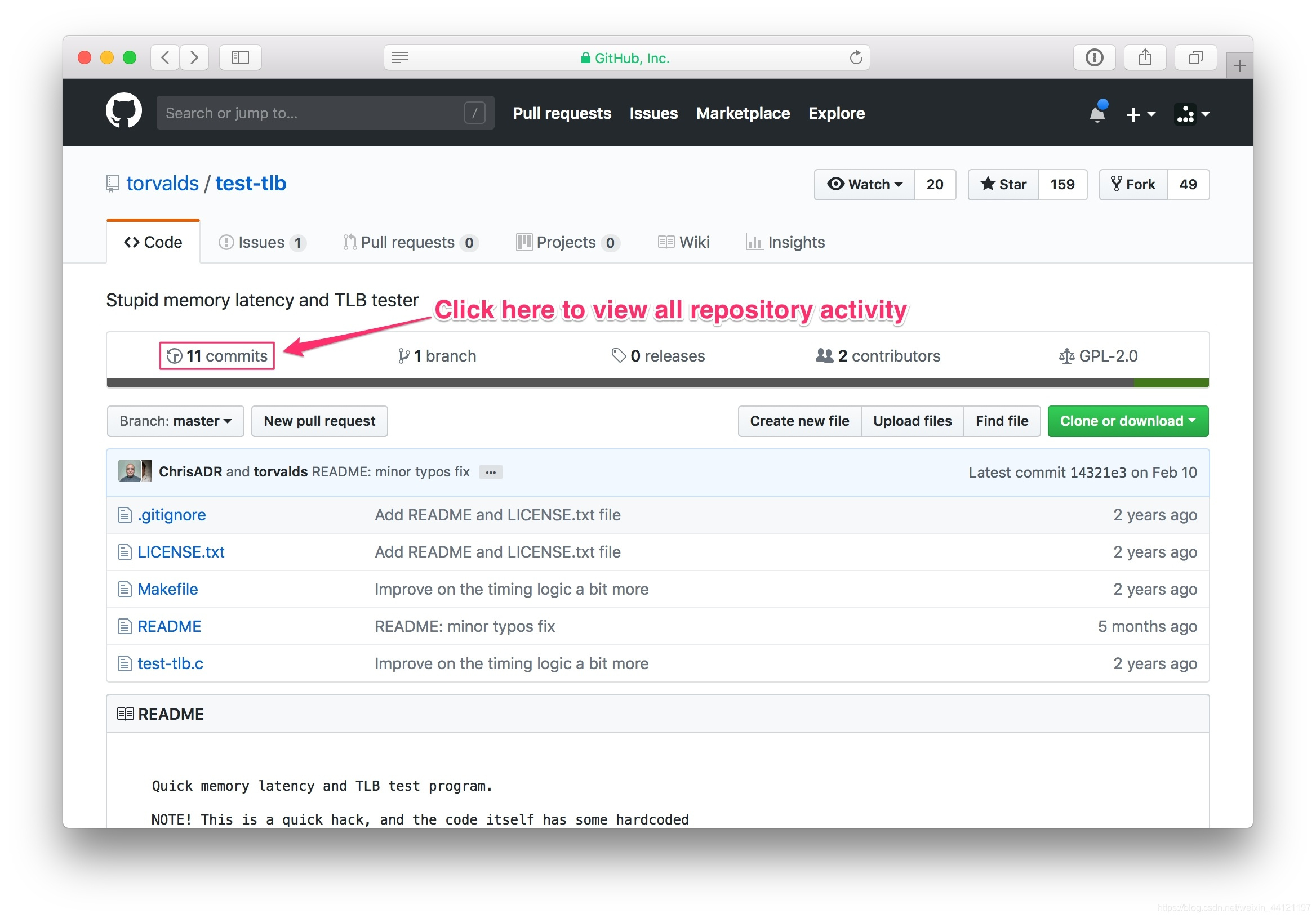
Task: Open the Watch dropdown
Action: coord(864,185)
